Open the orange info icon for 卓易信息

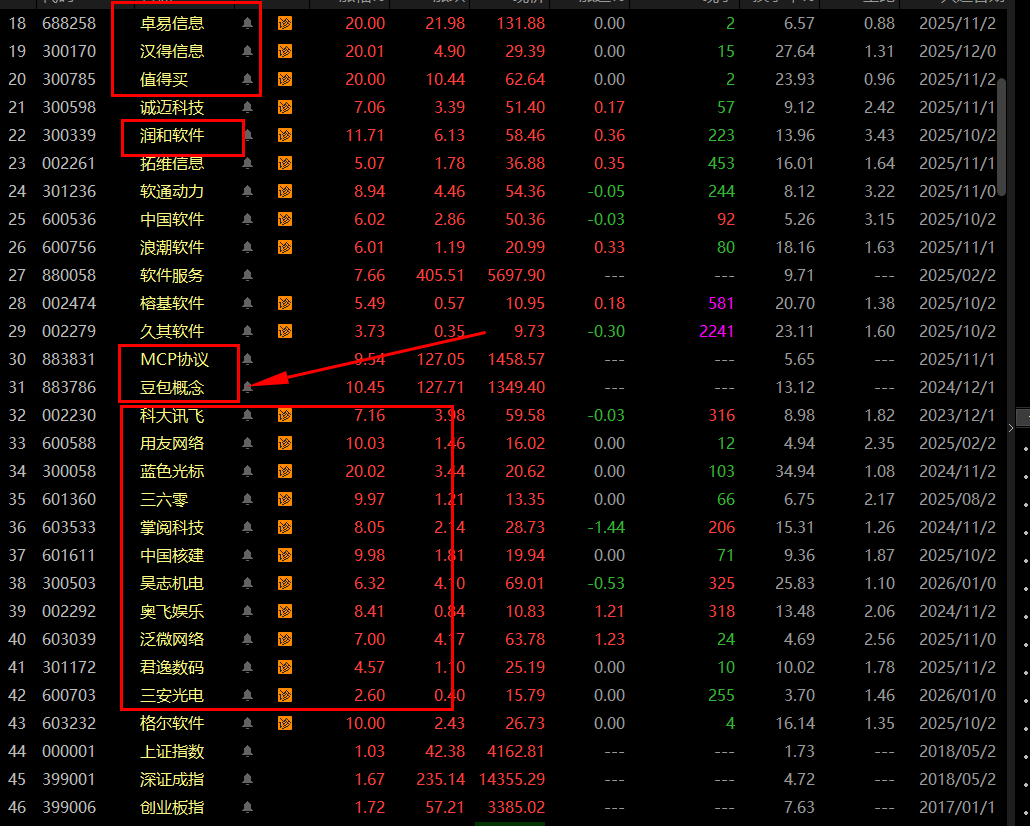click(285, 24)
